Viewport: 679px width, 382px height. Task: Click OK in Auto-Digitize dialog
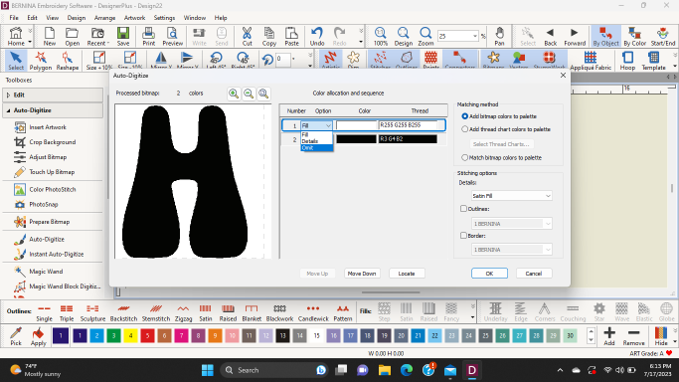[x=489, y=273]
